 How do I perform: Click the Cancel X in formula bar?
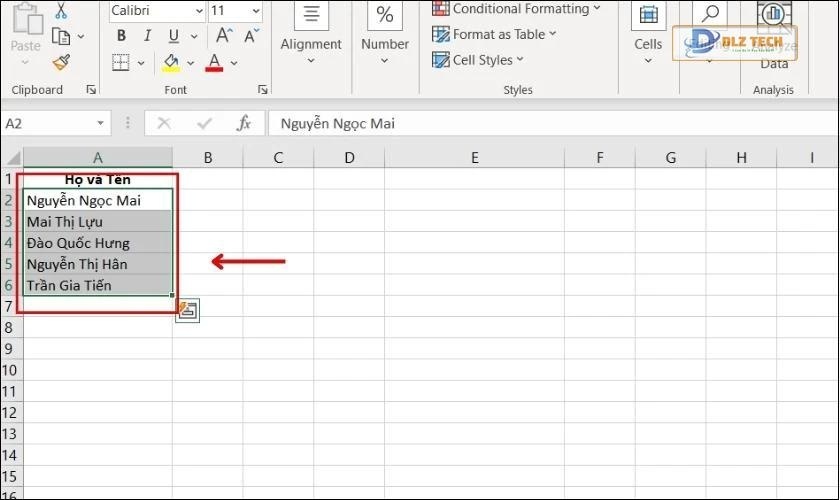tap(164, 124)
